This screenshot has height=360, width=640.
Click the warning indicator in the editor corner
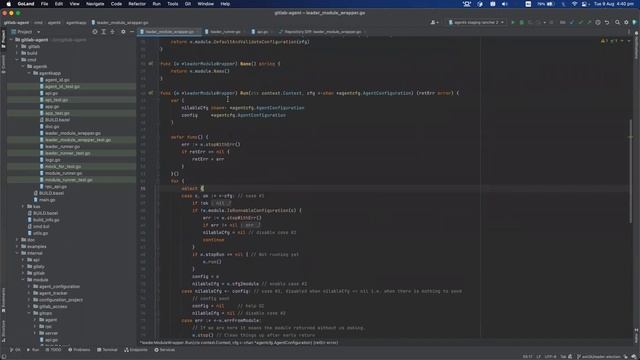[604, 41]
